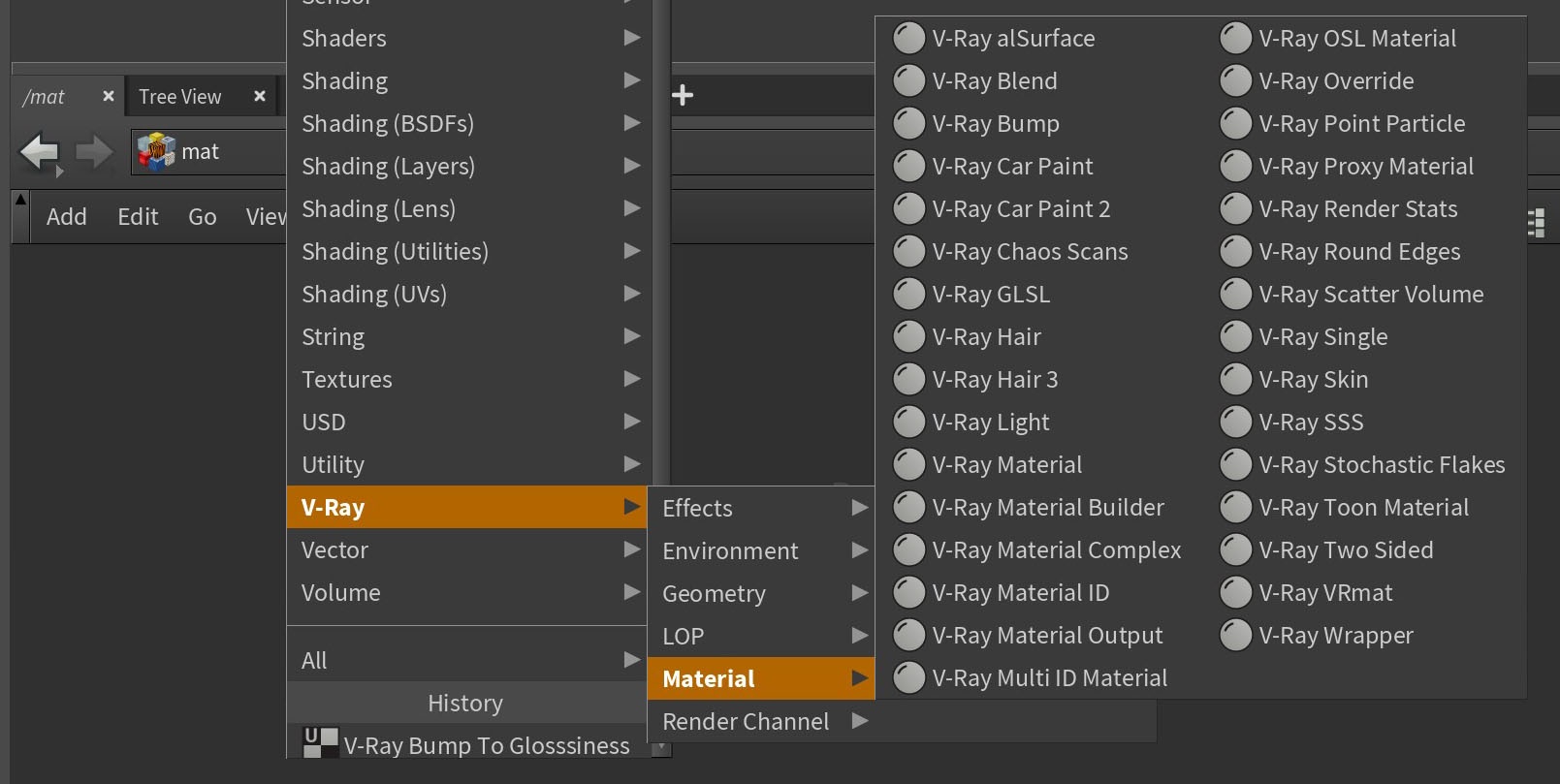The height and width of the screenshot is (784, 1560).
Task: Expand the Shaders submenu
Action: (x=466, y=39)
